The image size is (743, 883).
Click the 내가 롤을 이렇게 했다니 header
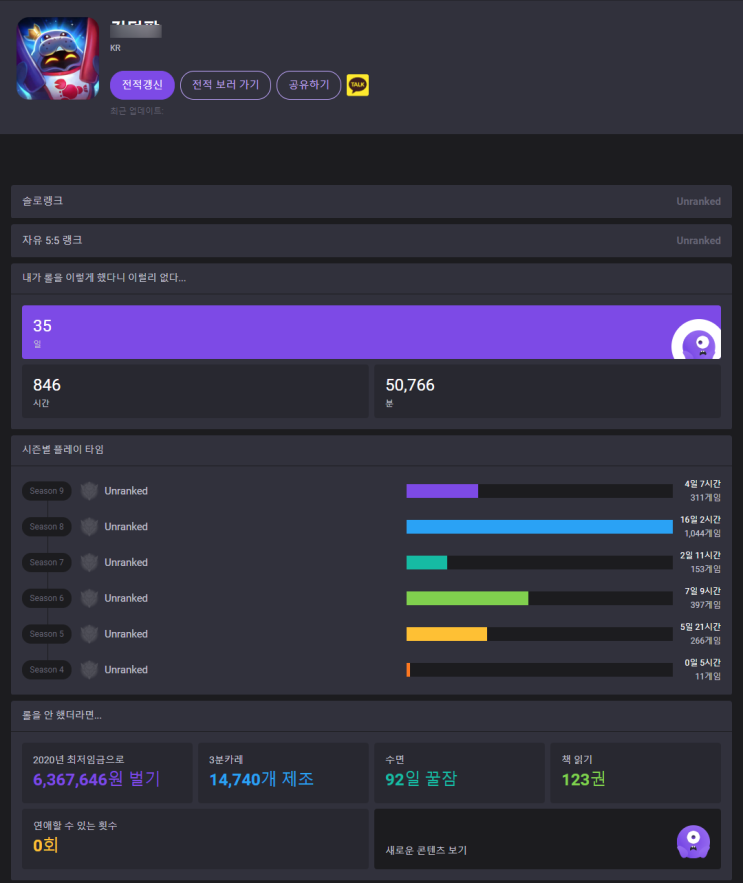[104, 278]
